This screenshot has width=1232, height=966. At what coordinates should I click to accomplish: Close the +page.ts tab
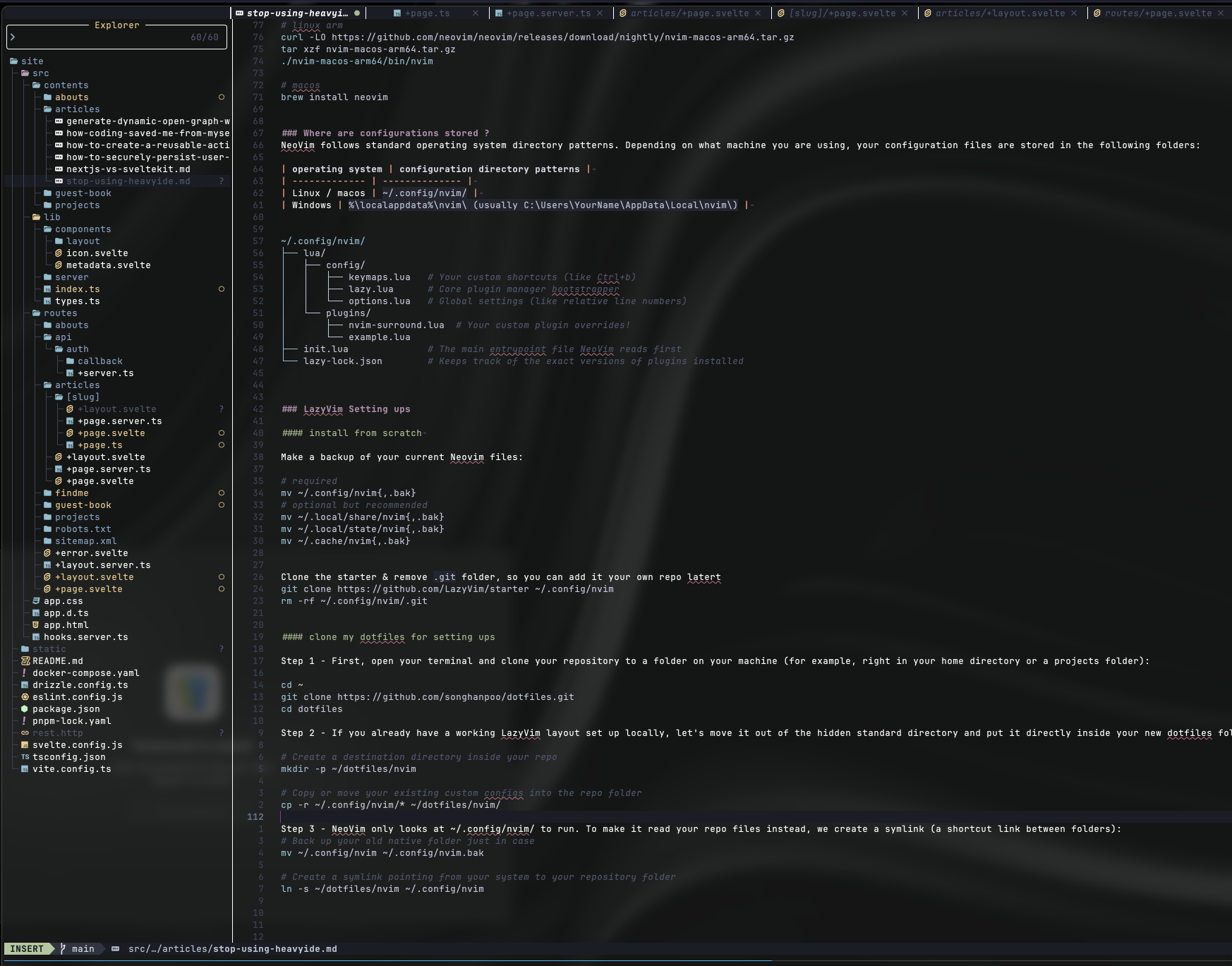[476, 13]
